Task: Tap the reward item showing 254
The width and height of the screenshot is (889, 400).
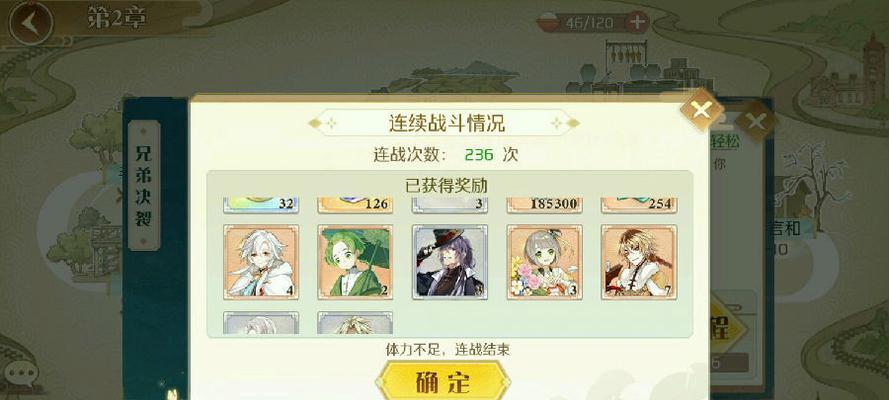Action: point(639,205)
